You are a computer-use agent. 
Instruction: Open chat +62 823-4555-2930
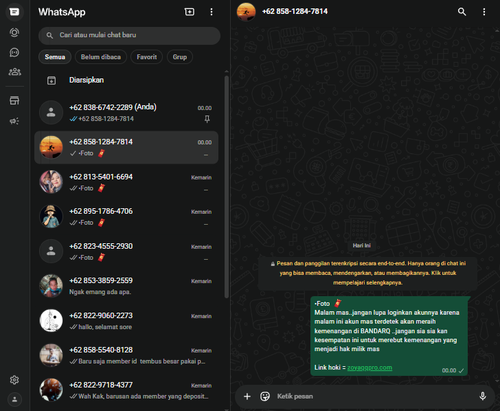[x=127, y=251]
